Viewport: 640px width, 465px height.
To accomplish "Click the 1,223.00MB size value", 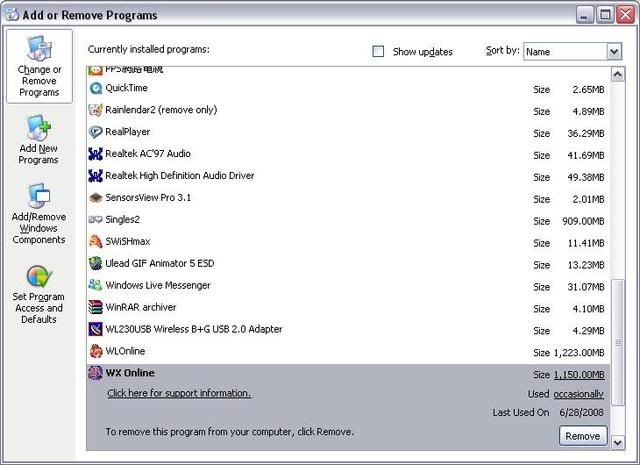I will [579, 353].
